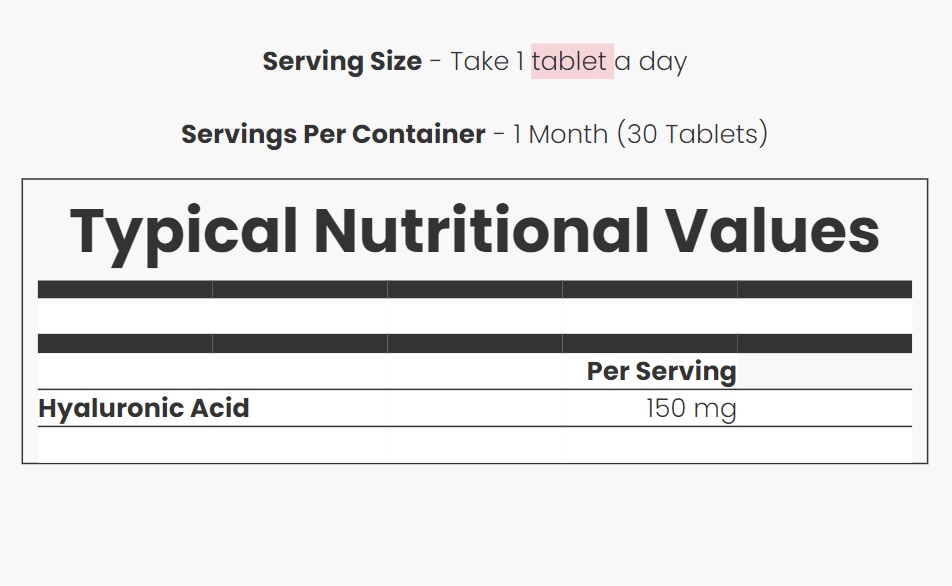952x586 pixels.
Task: Click the "mg" unit in the table
Action: pos(717,408)
